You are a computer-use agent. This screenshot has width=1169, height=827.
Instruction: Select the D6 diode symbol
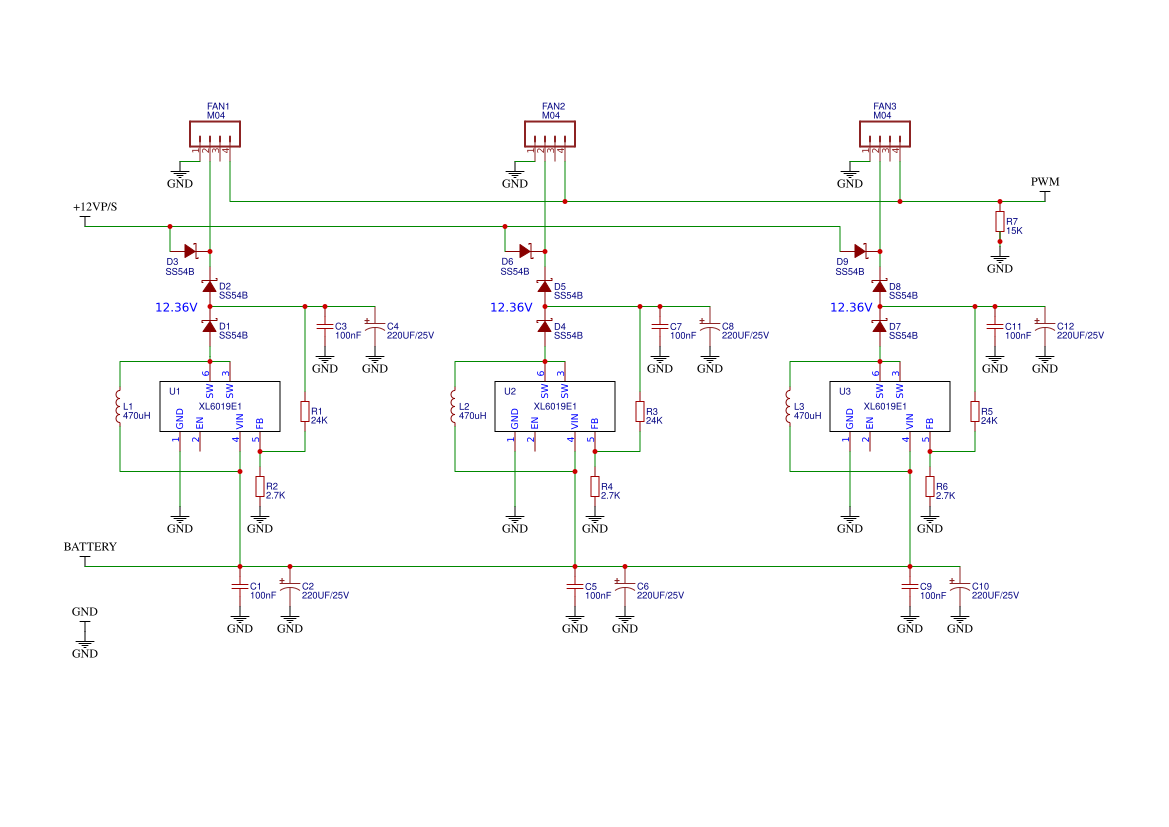tap(526, 251)
